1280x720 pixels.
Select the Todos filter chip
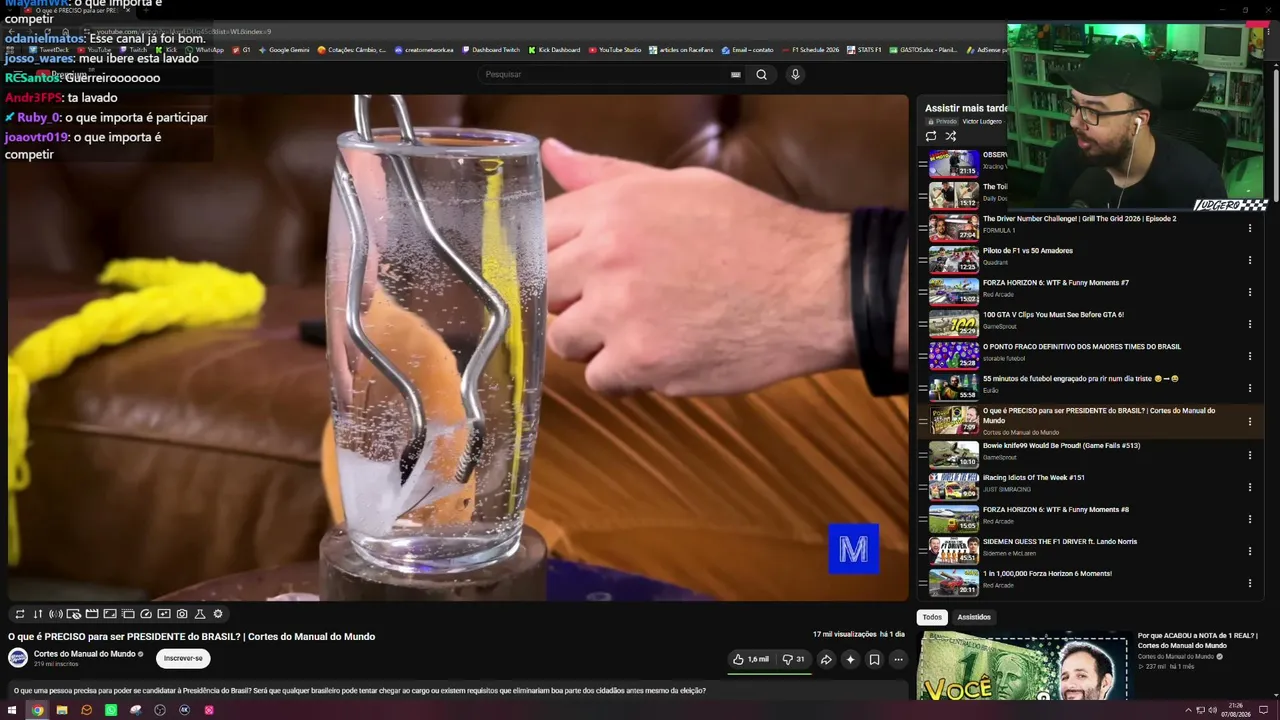pos(932,617)
